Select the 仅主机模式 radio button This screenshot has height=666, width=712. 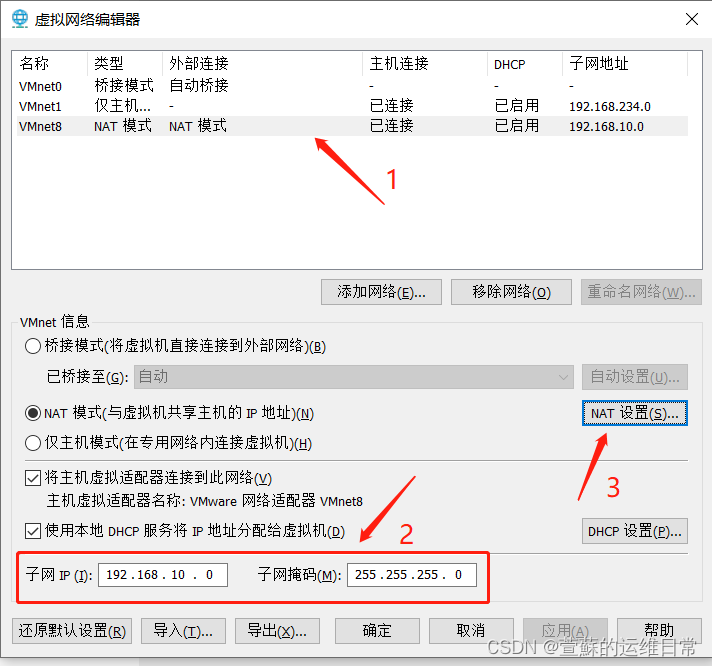point(33,443)
